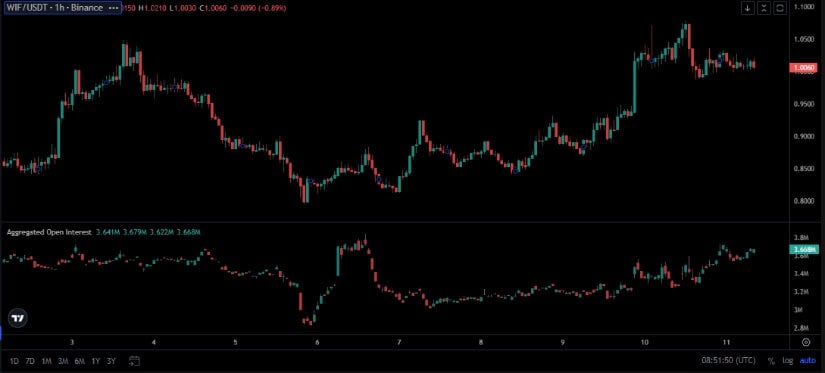
Task: Click date 3 on the time axis
Action: tap(72, 342)
